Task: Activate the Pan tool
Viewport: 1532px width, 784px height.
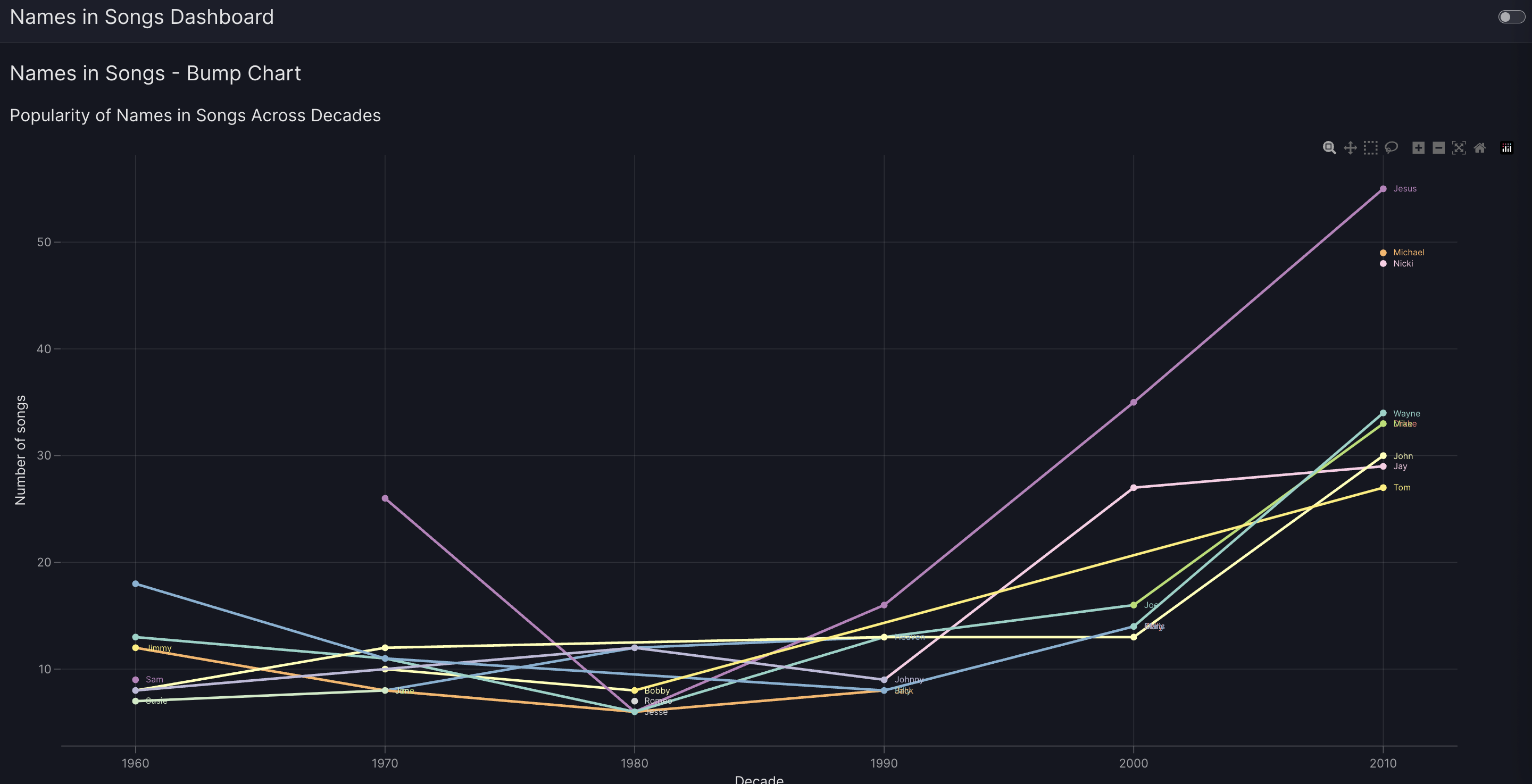Action: (1350, 147)
